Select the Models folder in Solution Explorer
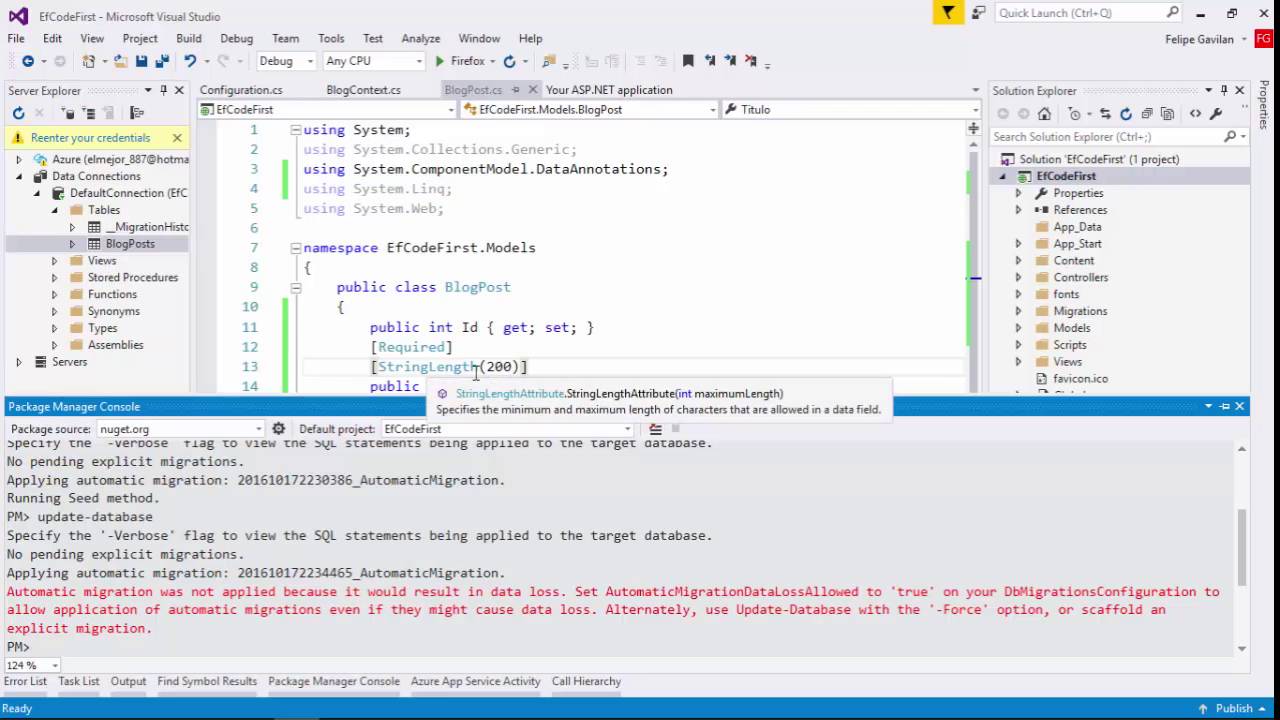This screenshot has width=1280, height=720. coord(1071,328)
